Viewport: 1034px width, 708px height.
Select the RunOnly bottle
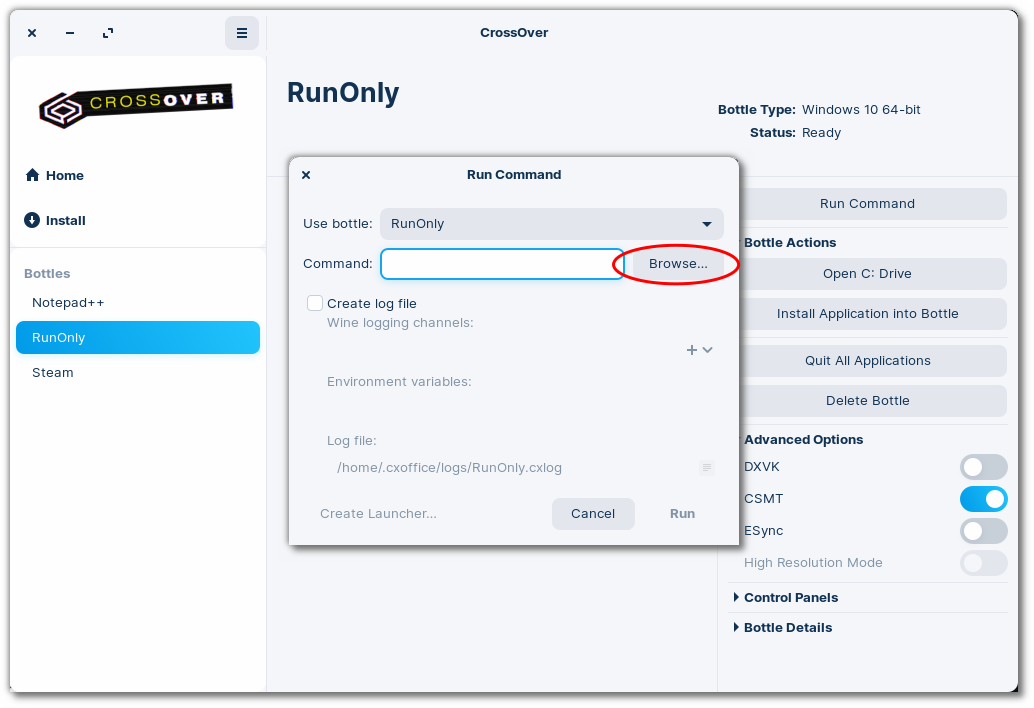(138, 338)
